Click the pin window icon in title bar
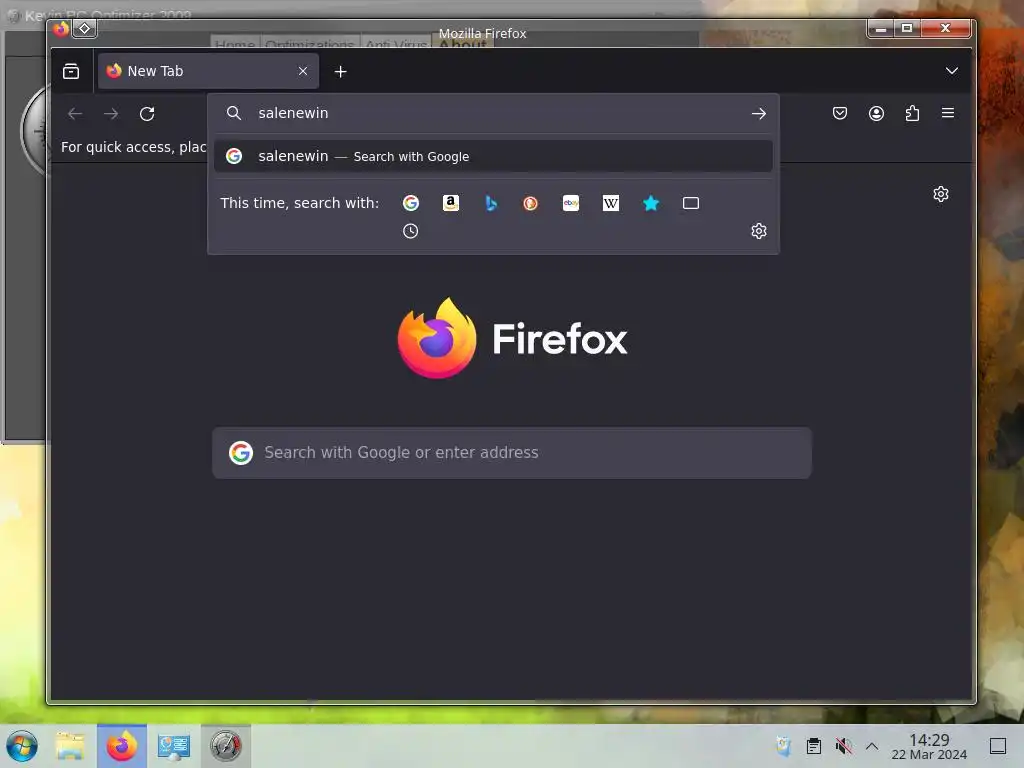This screenshot has height=768, width=1024. click(84, 28)
